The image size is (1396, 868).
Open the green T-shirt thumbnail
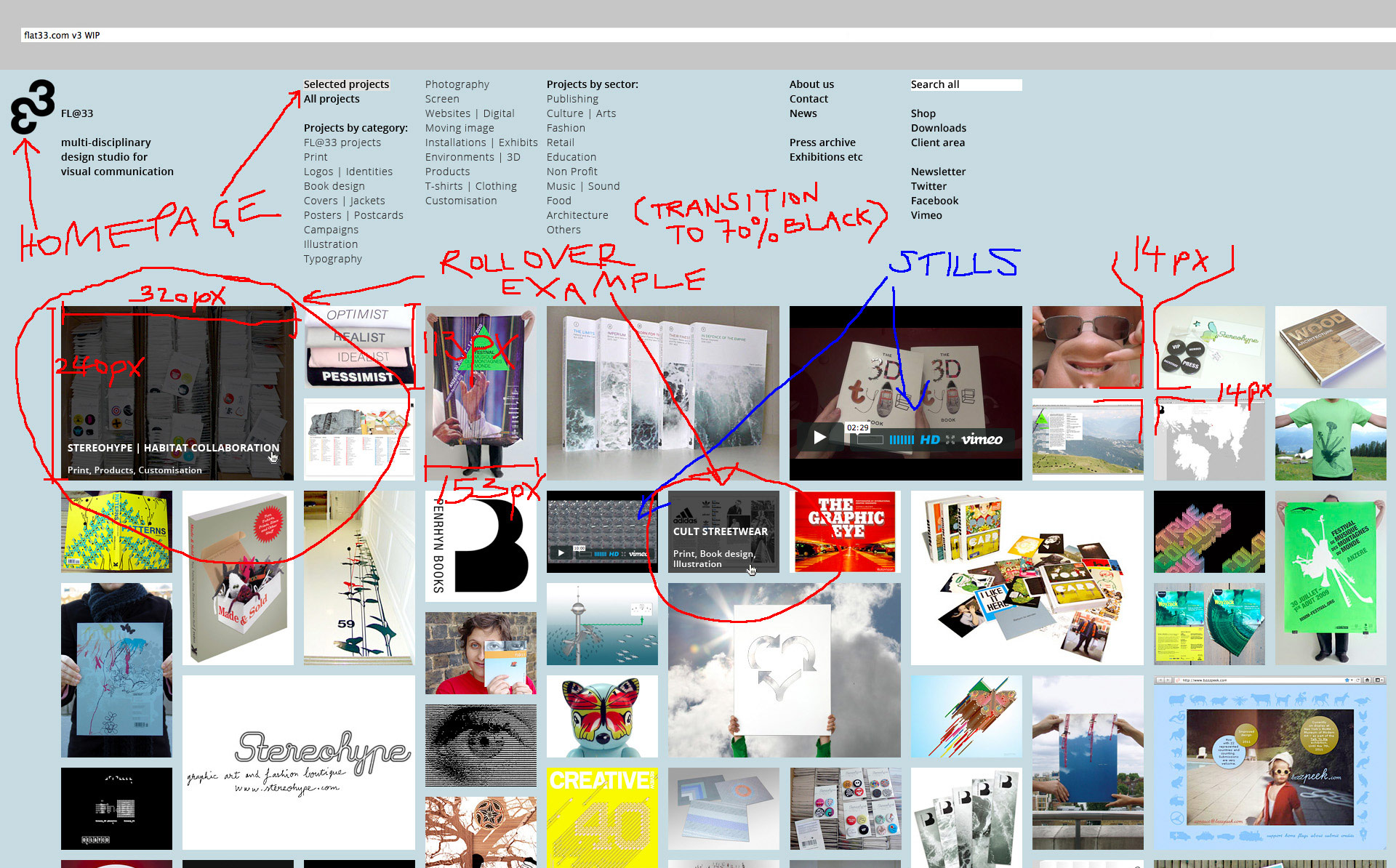click(1331, 439)
